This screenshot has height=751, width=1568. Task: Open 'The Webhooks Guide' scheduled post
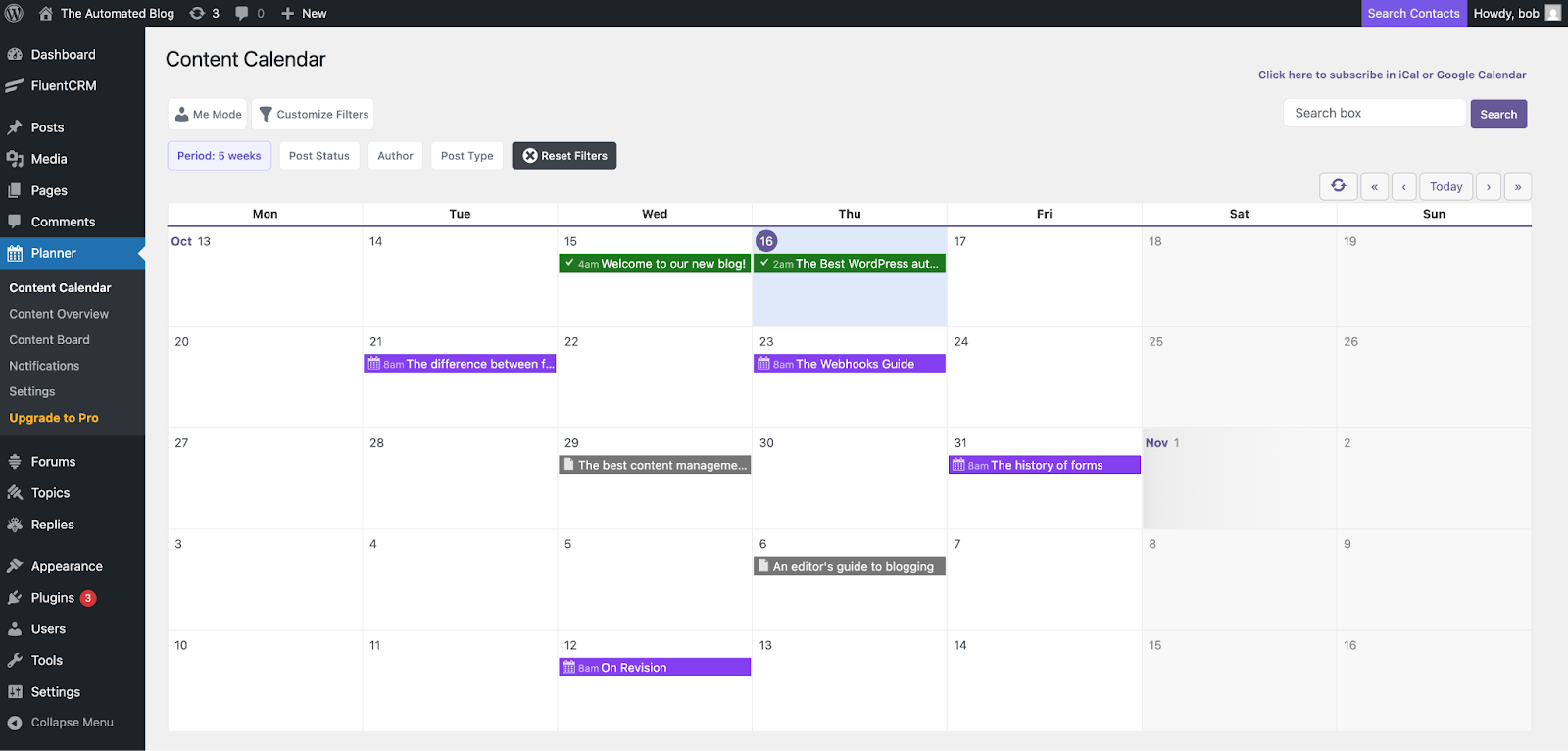(850, 364)
